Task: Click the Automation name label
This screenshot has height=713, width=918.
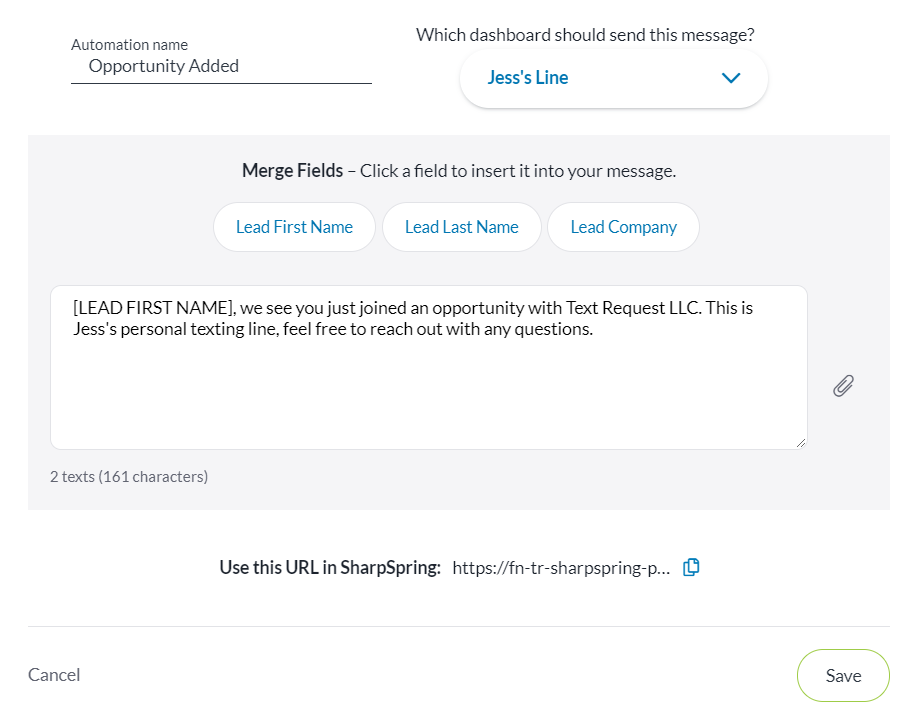Action: tap(129, 45)
